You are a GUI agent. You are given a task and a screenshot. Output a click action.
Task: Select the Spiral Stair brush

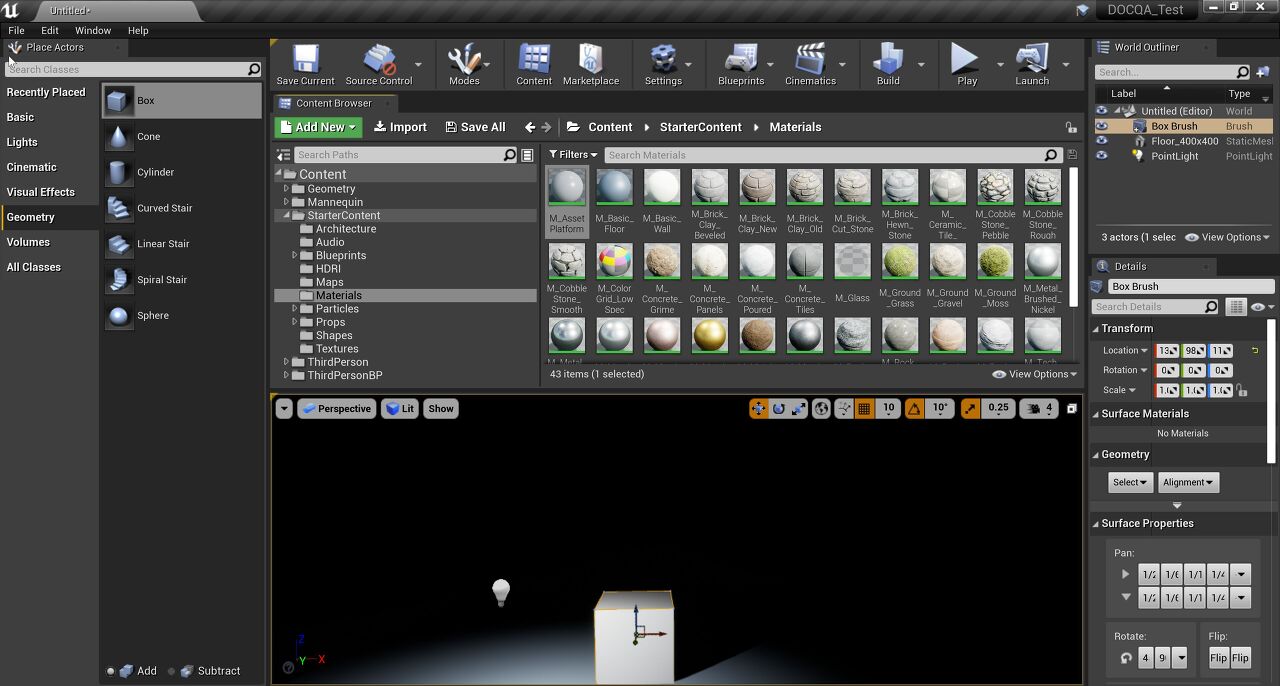pos(182,280)
